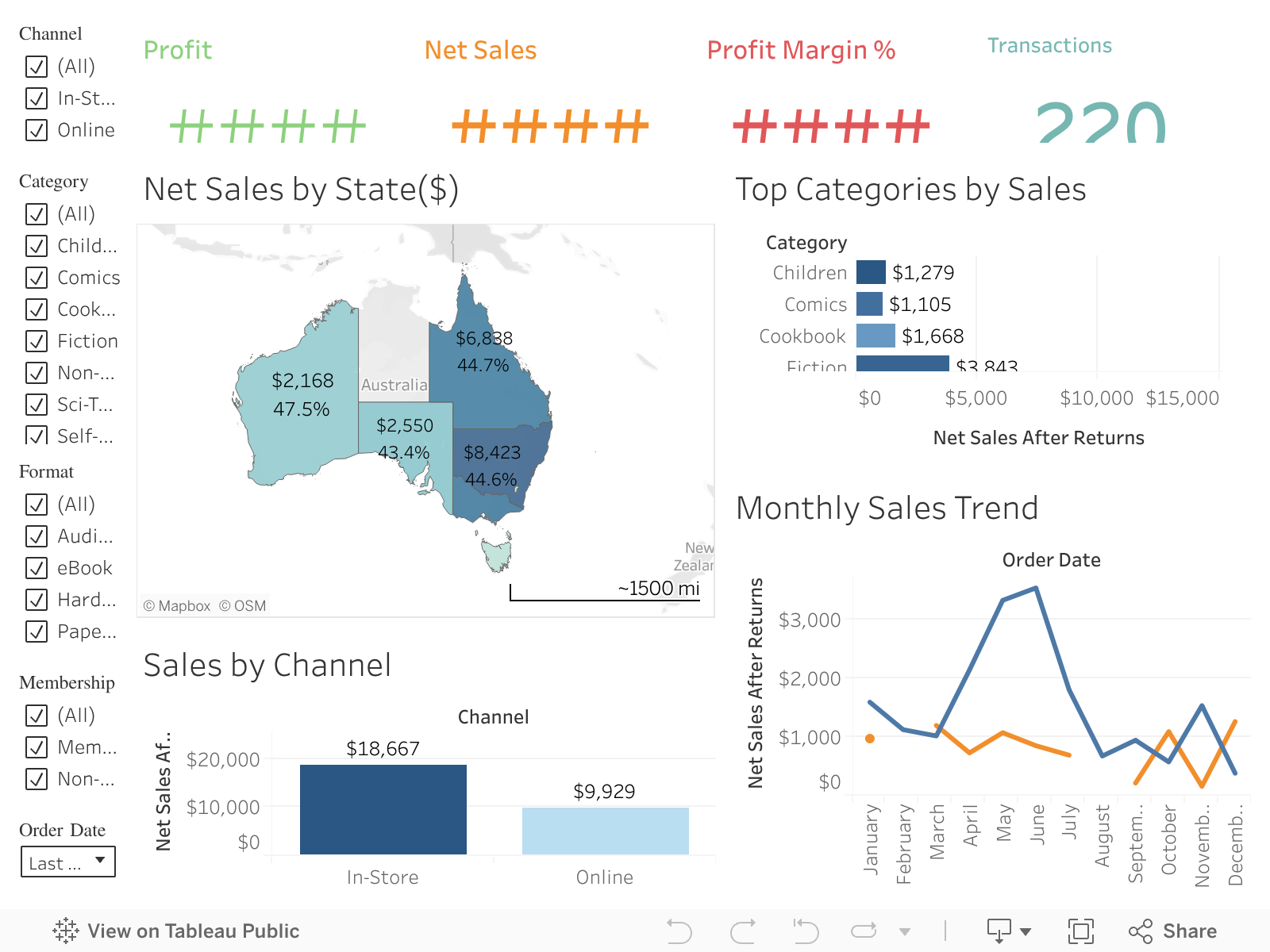Expand the arrow beside the download icon
This screenshot has height=952, width=1270.
1026,931
